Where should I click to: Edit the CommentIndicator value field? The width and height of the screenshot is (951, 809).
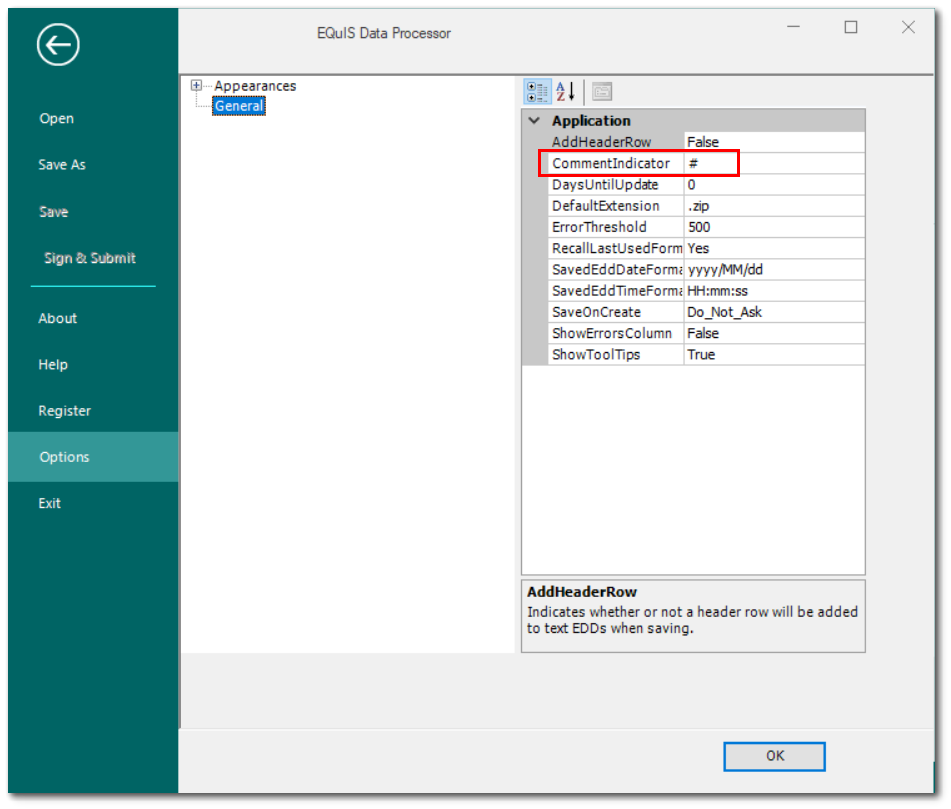[773, 163]
